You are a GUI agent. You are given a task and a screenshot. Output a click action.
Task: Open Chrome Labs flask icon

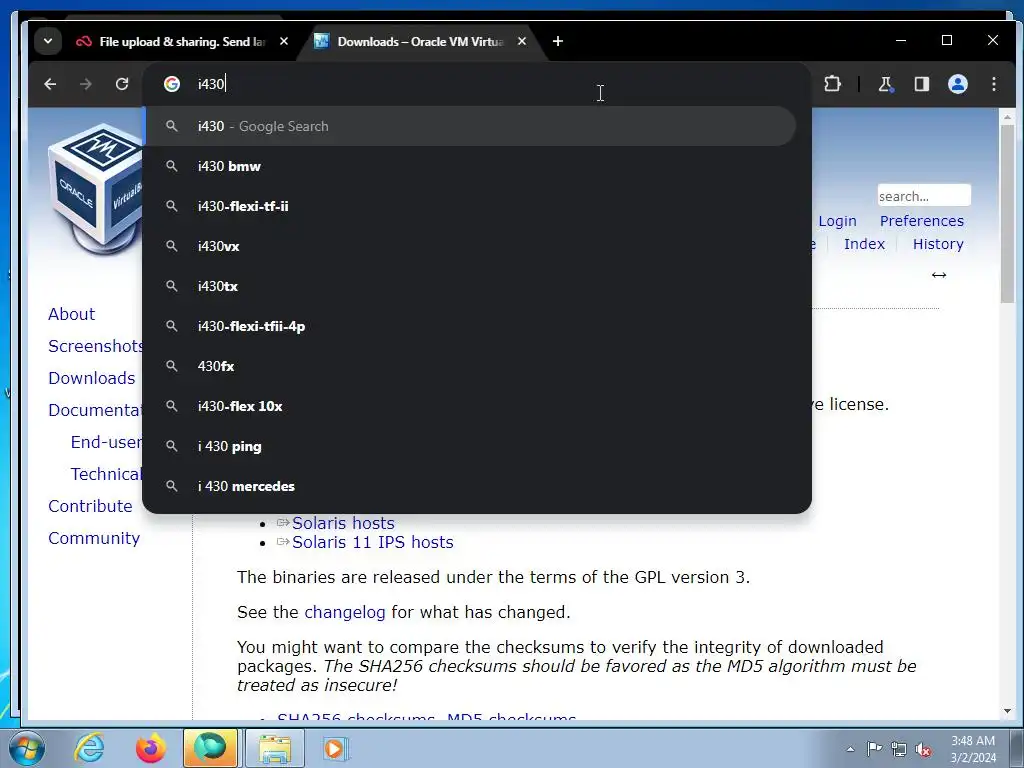coord(886,84)
